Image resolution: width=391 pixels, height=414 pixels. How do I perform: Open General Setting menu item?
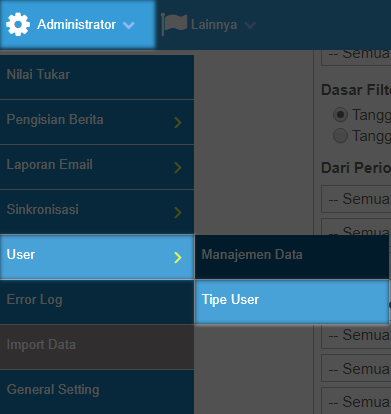point(97,392)
